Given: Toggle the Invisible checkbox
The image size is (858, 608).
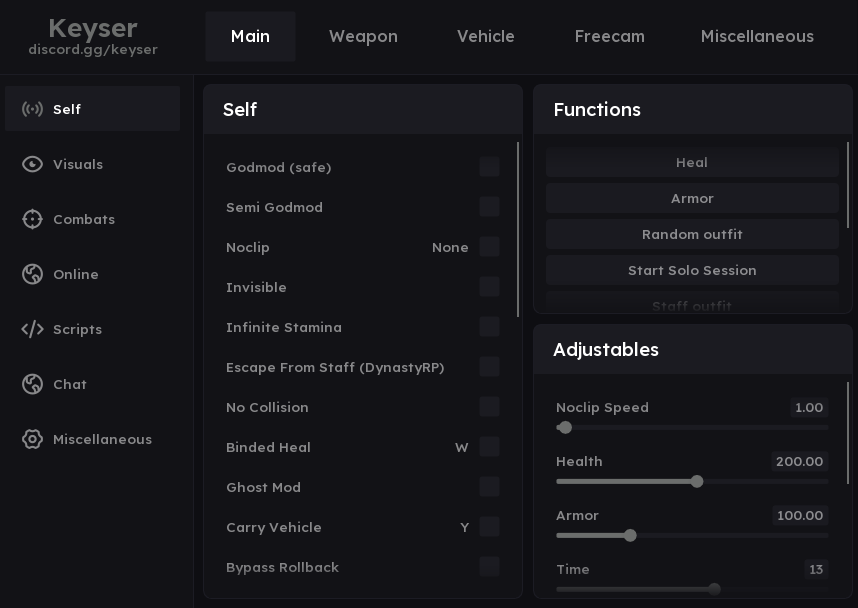Looking at the screenshot, I should point(489,287).
